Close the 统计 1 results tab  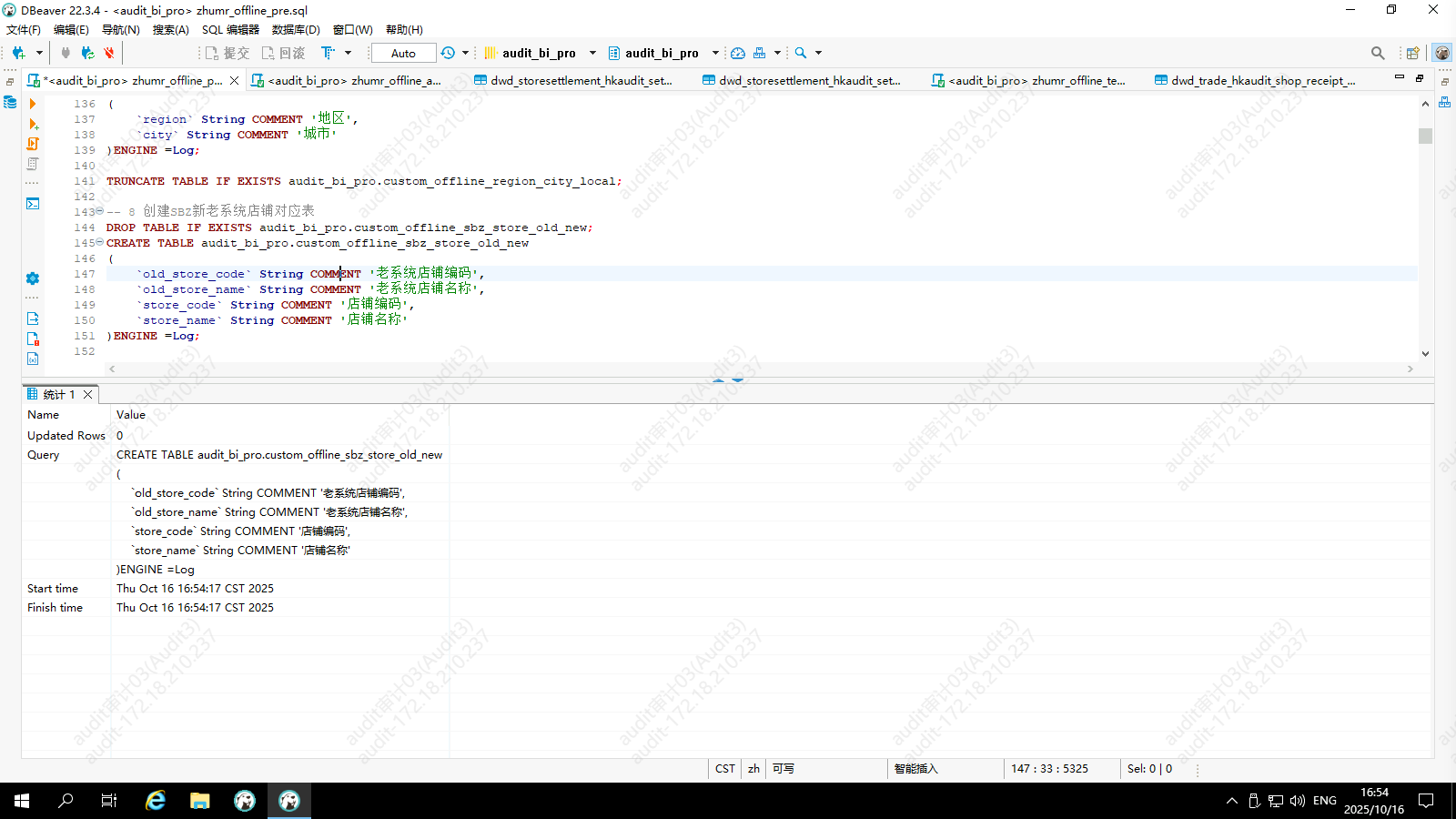88,394
